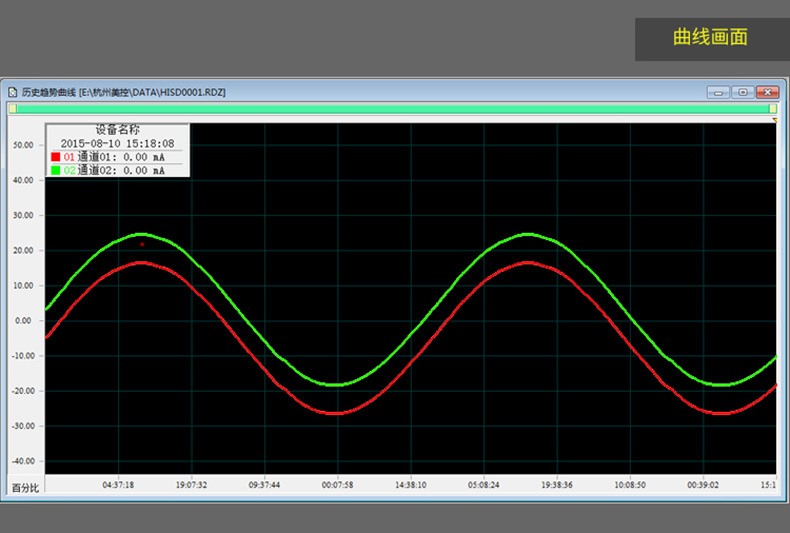The width and height of the screenshot is (790, 533).
Task: Click the -30.00 y-axis value
Action: (x=23, y=426)
